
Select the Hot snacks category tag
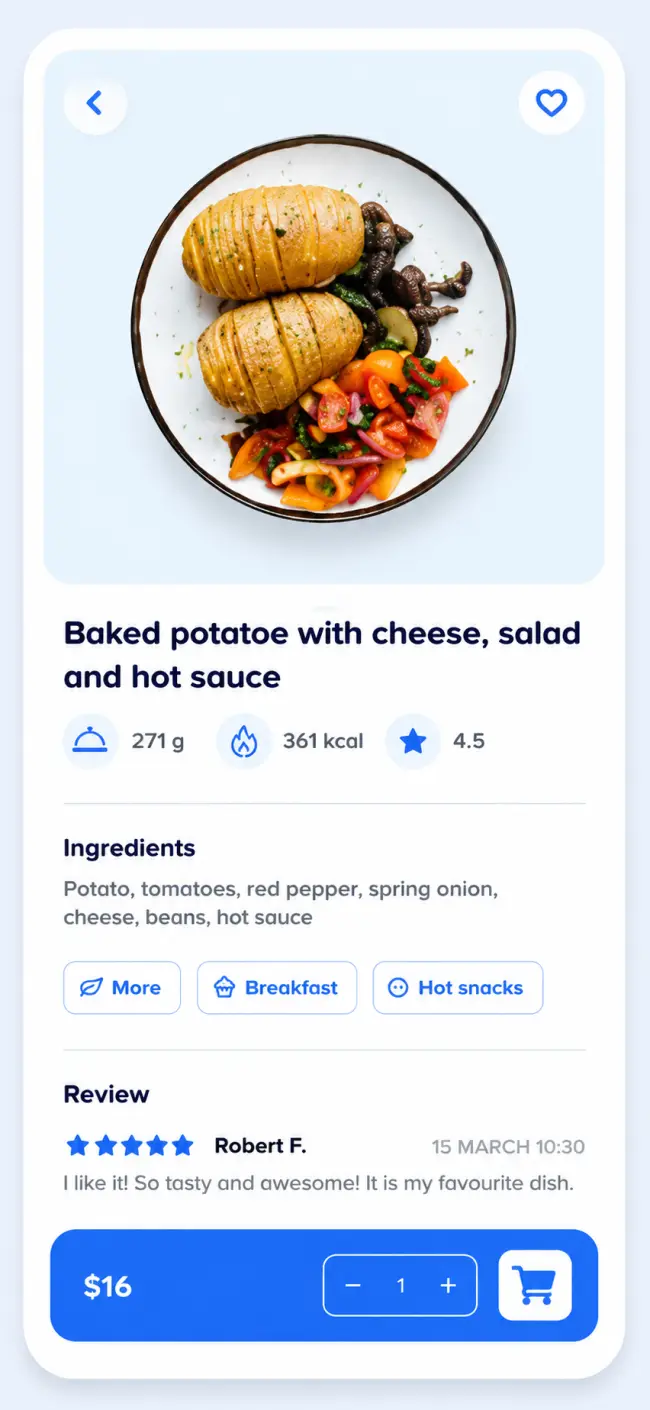[458, 988]
